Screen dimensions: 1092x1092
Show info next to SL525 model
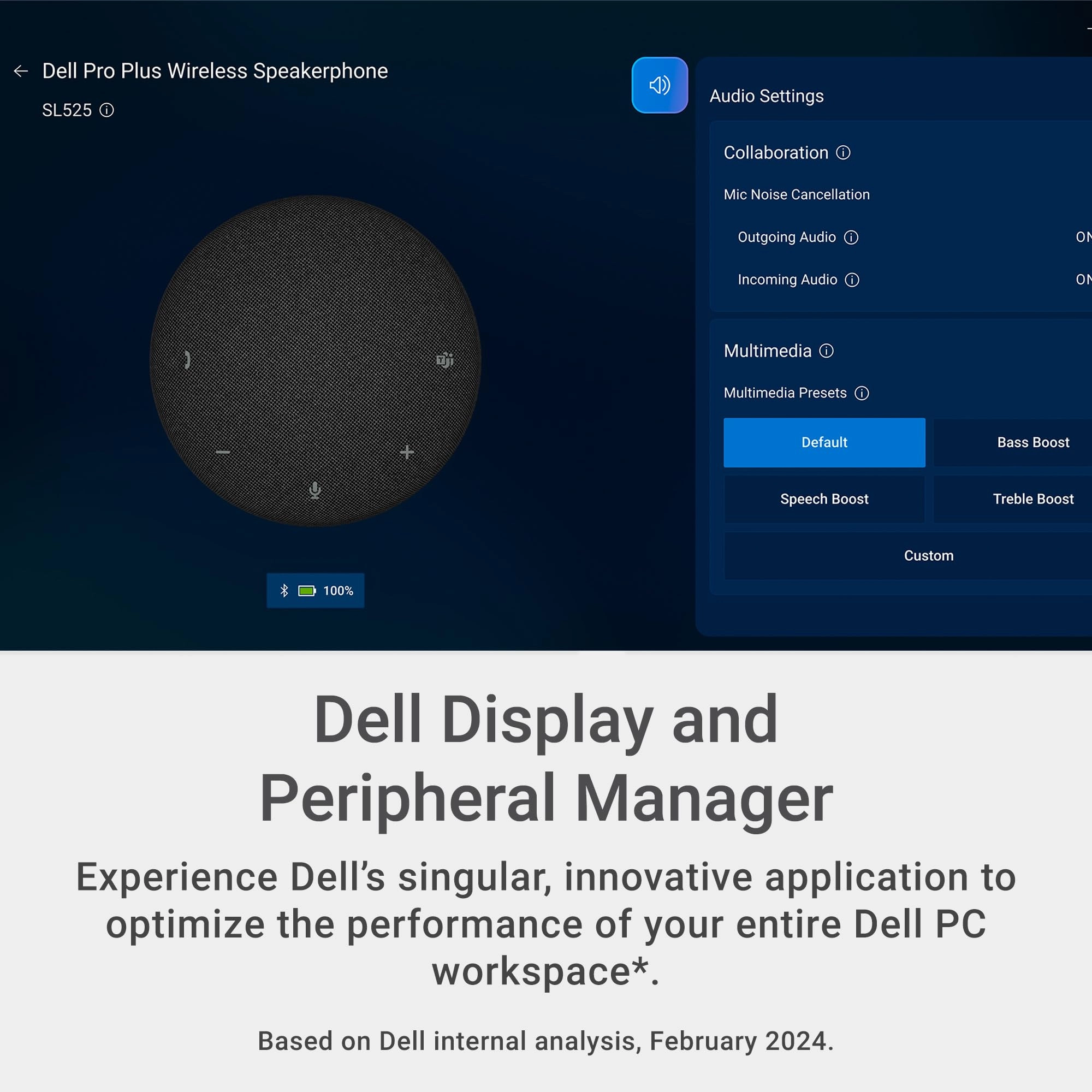pyautogui.click(x=106, y=110)
